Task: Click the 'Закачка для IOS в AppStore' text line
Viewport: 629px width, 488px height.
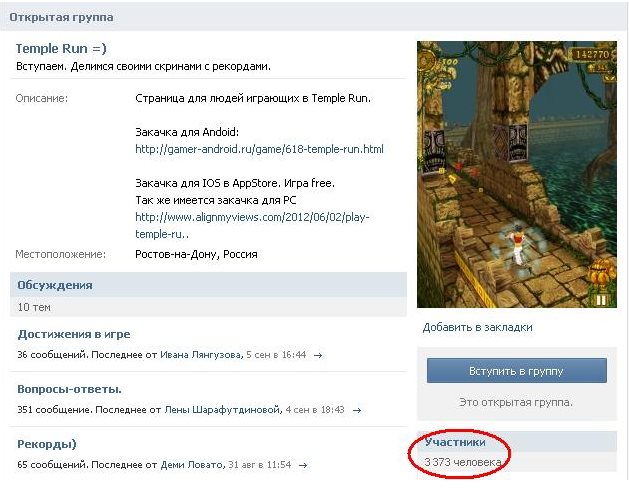Action: tap(235, 183)
